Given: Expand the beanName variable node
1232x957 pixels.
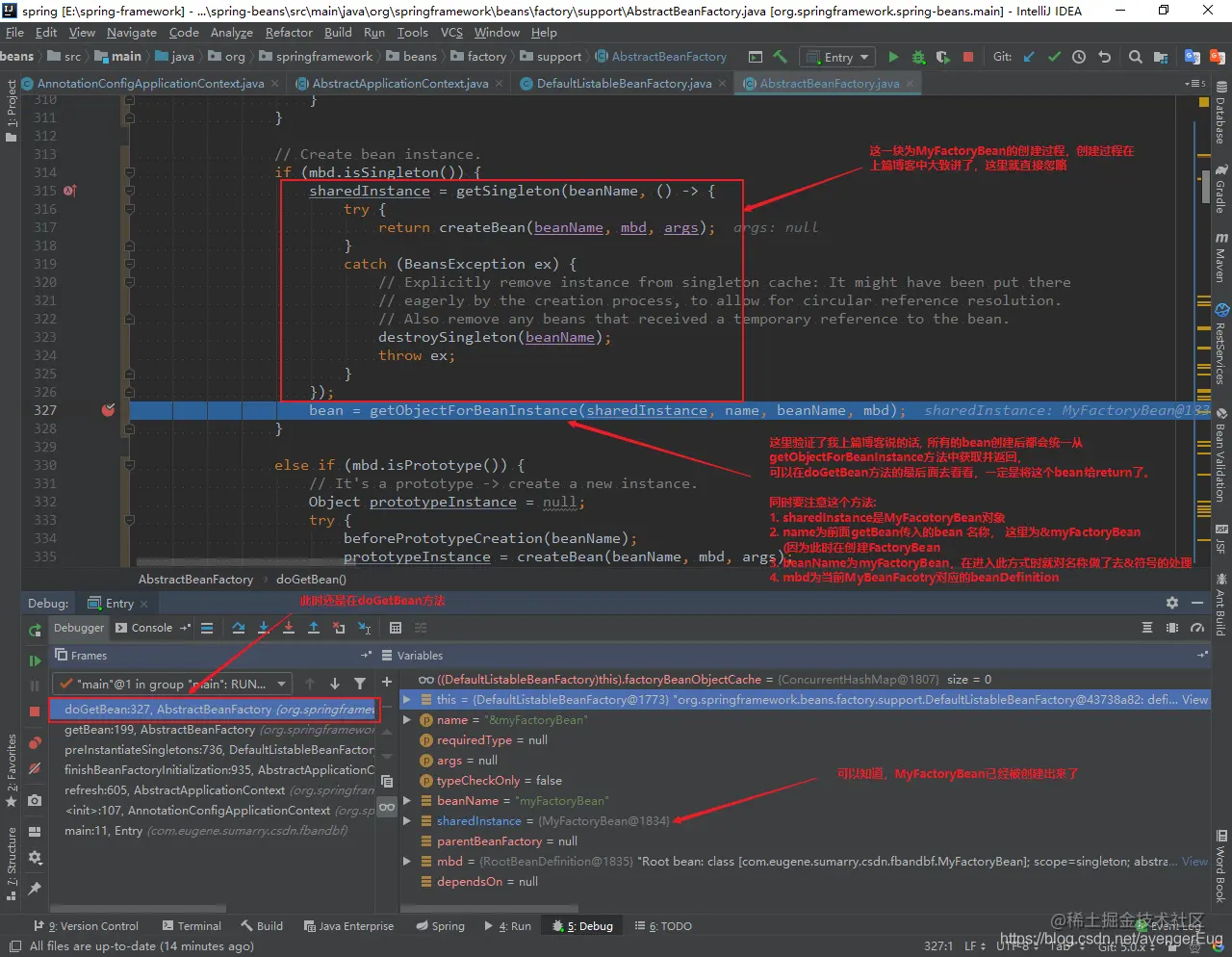Looking at the screenshot, I should 407,801.
